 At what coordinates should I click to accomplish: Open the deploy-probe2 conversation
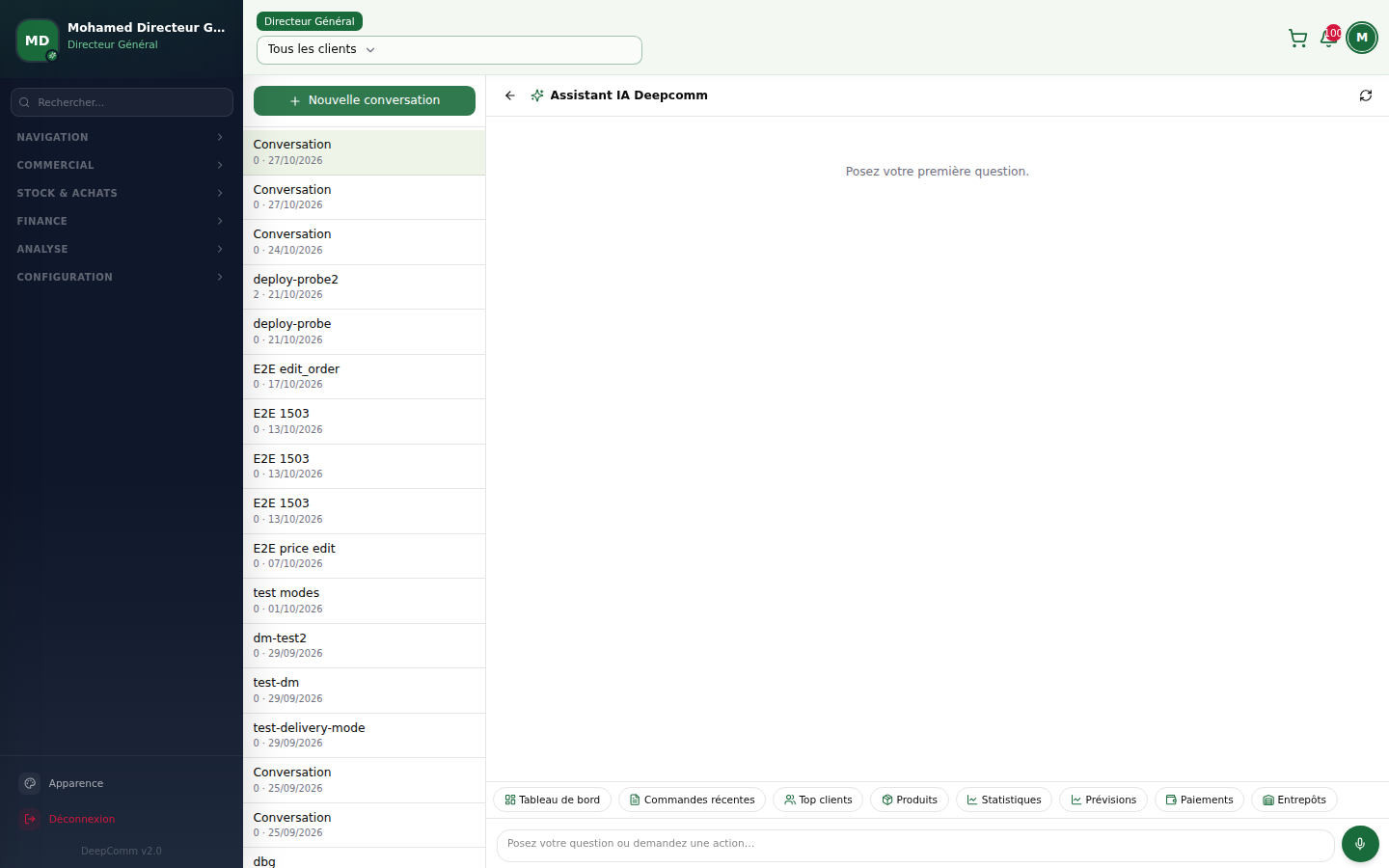(365, 287)
